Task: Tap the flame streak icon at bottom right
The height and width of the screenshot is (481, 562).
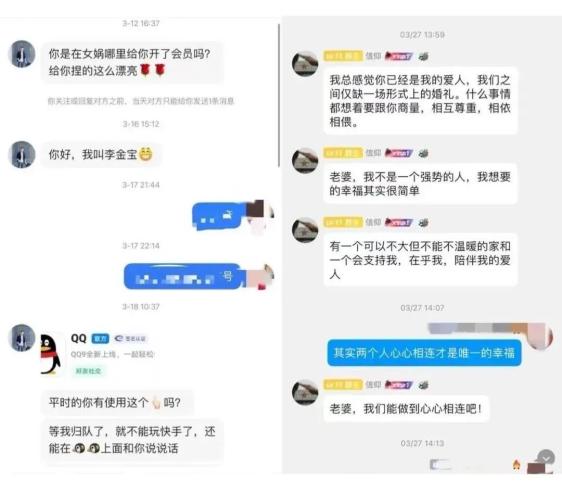Action: (516, 465)
